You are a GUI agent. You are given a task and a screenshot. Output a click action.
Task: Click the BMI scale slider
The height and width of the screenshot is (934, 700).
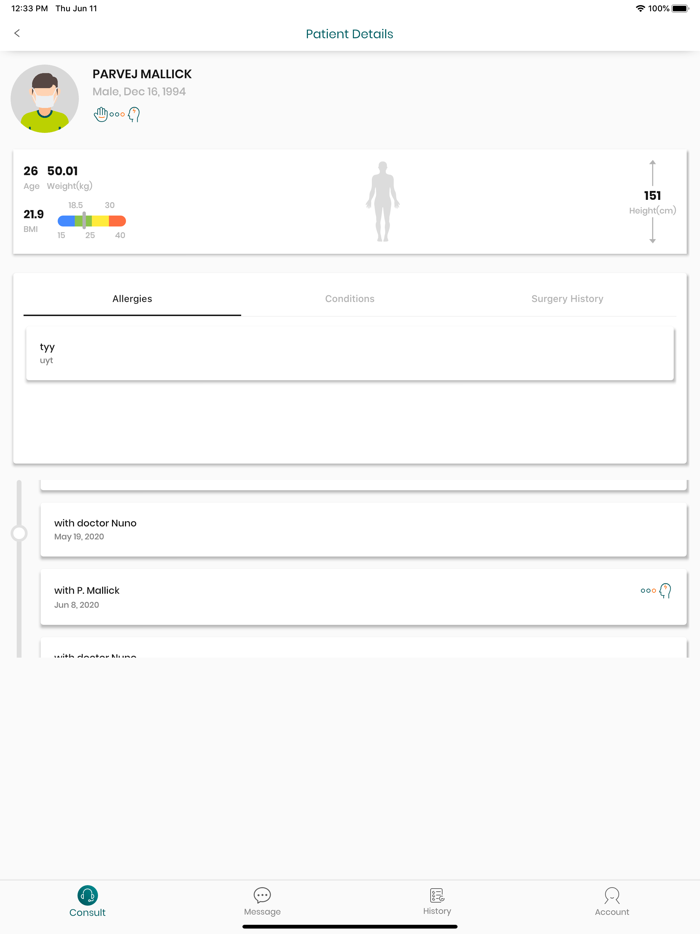91,221
